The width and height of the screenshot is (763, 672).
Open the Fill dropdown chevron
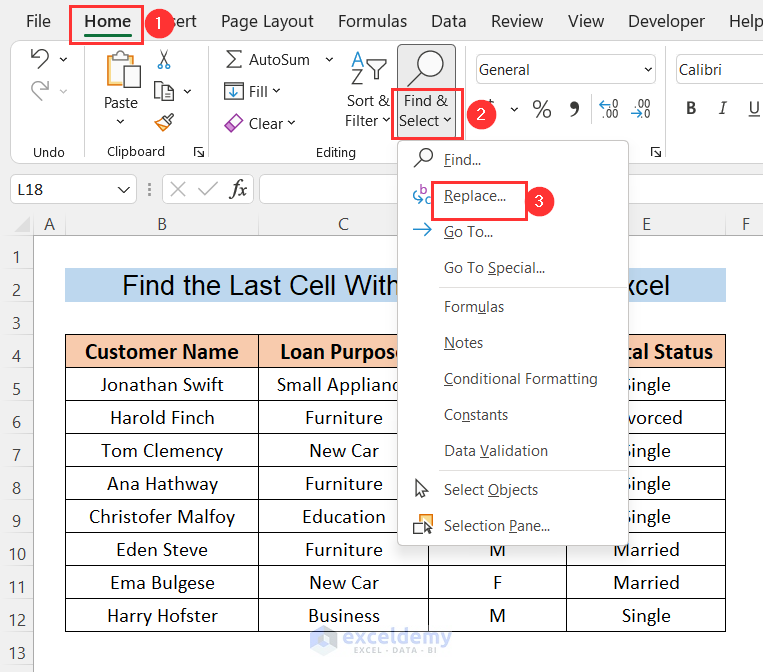click(276, 91)
